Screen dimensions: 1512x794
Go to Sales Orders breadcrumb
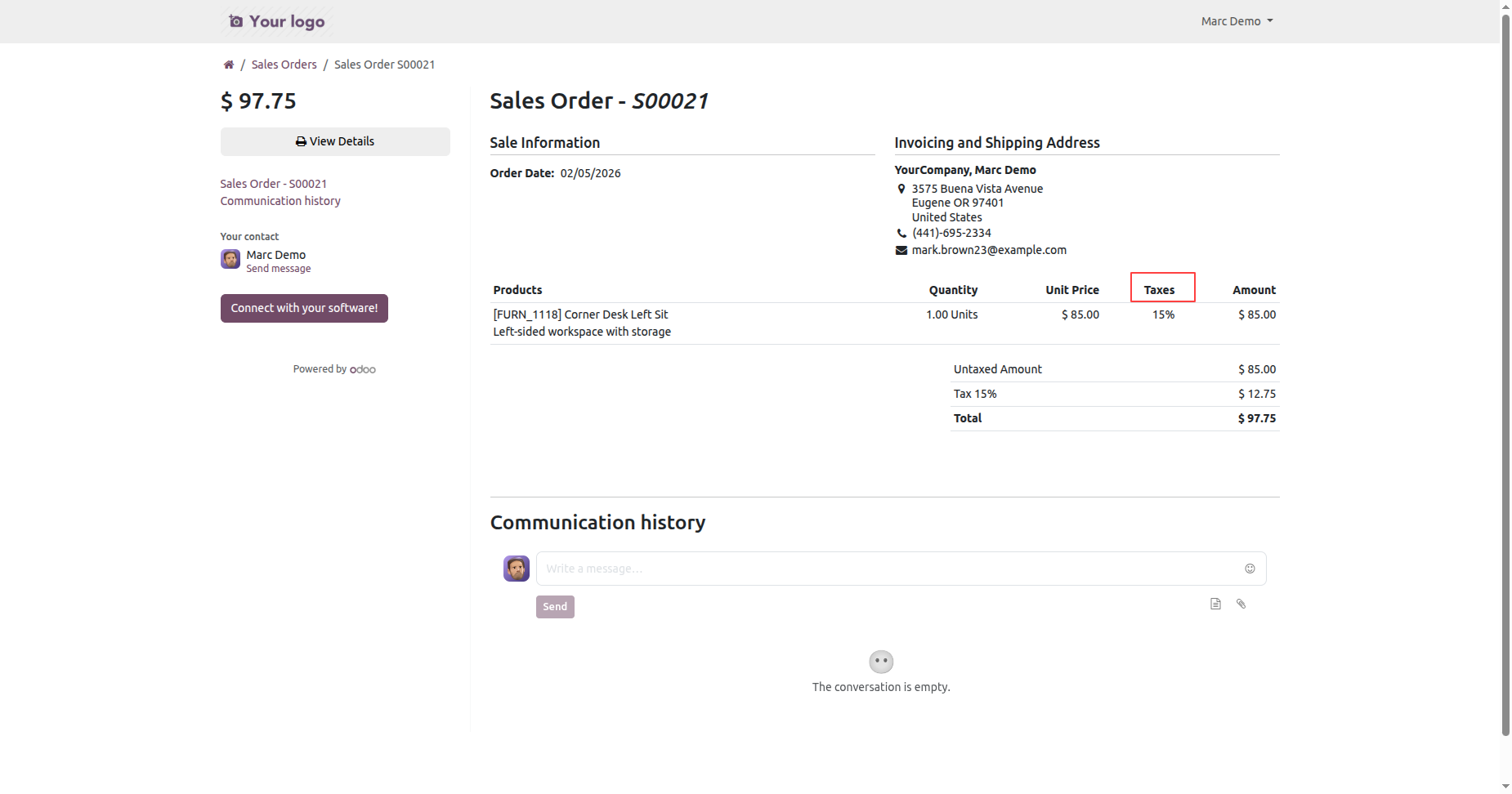[284, 65]
